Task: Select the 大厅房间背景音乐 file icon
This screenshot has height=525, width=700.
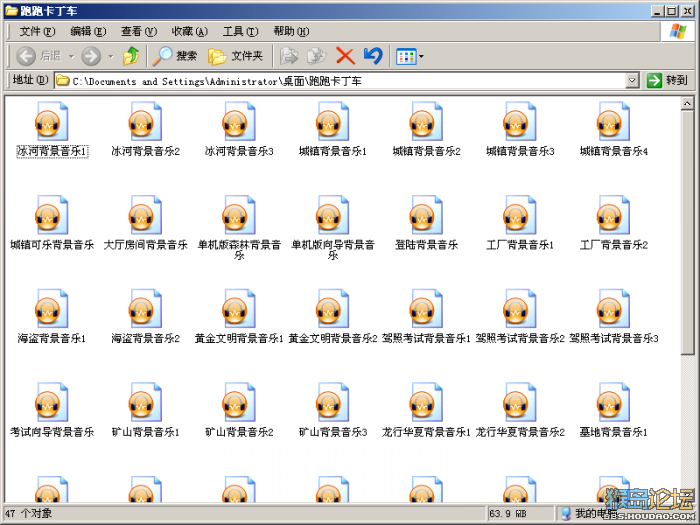Action: (146, 215)
